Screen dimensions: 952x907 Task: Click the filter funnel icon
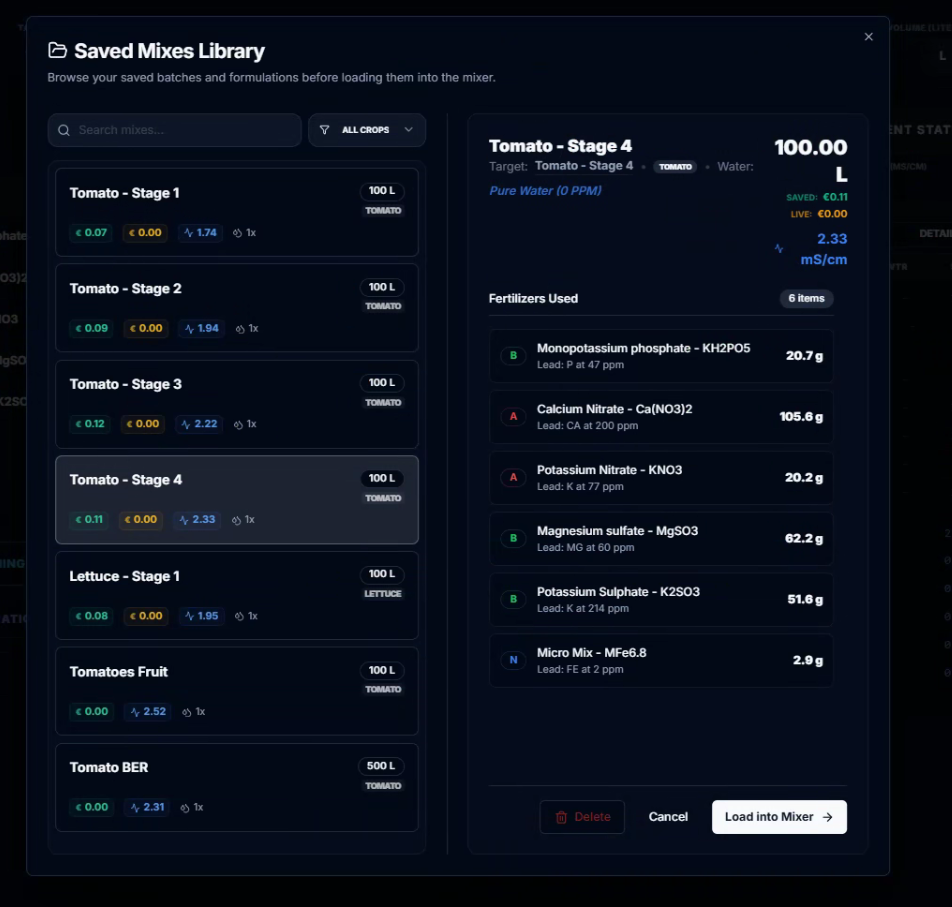click(324, 130)
